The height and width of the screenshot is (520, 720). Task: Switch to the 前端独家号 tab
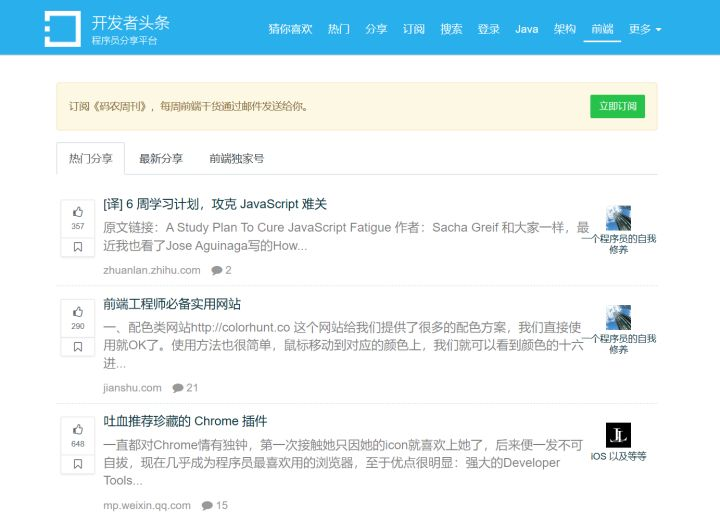click(x=236, y=158)
